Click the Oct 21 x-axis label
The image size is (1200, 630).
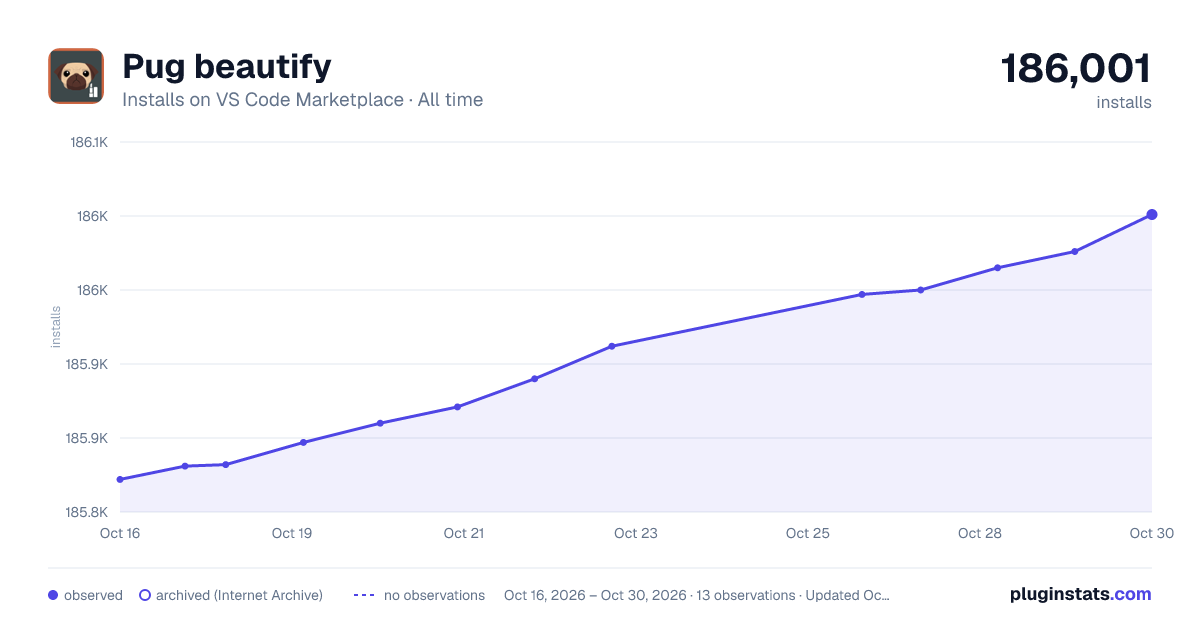[464, 533]
